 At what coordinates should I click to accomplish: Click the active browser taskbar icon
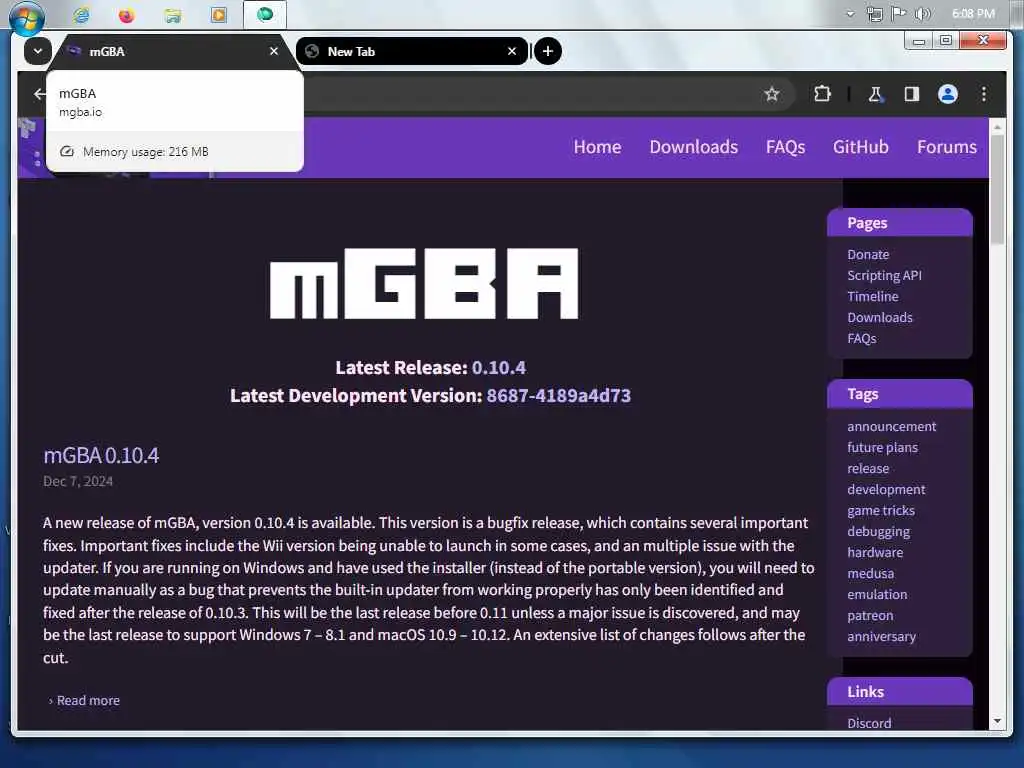[x=265, y=14]
